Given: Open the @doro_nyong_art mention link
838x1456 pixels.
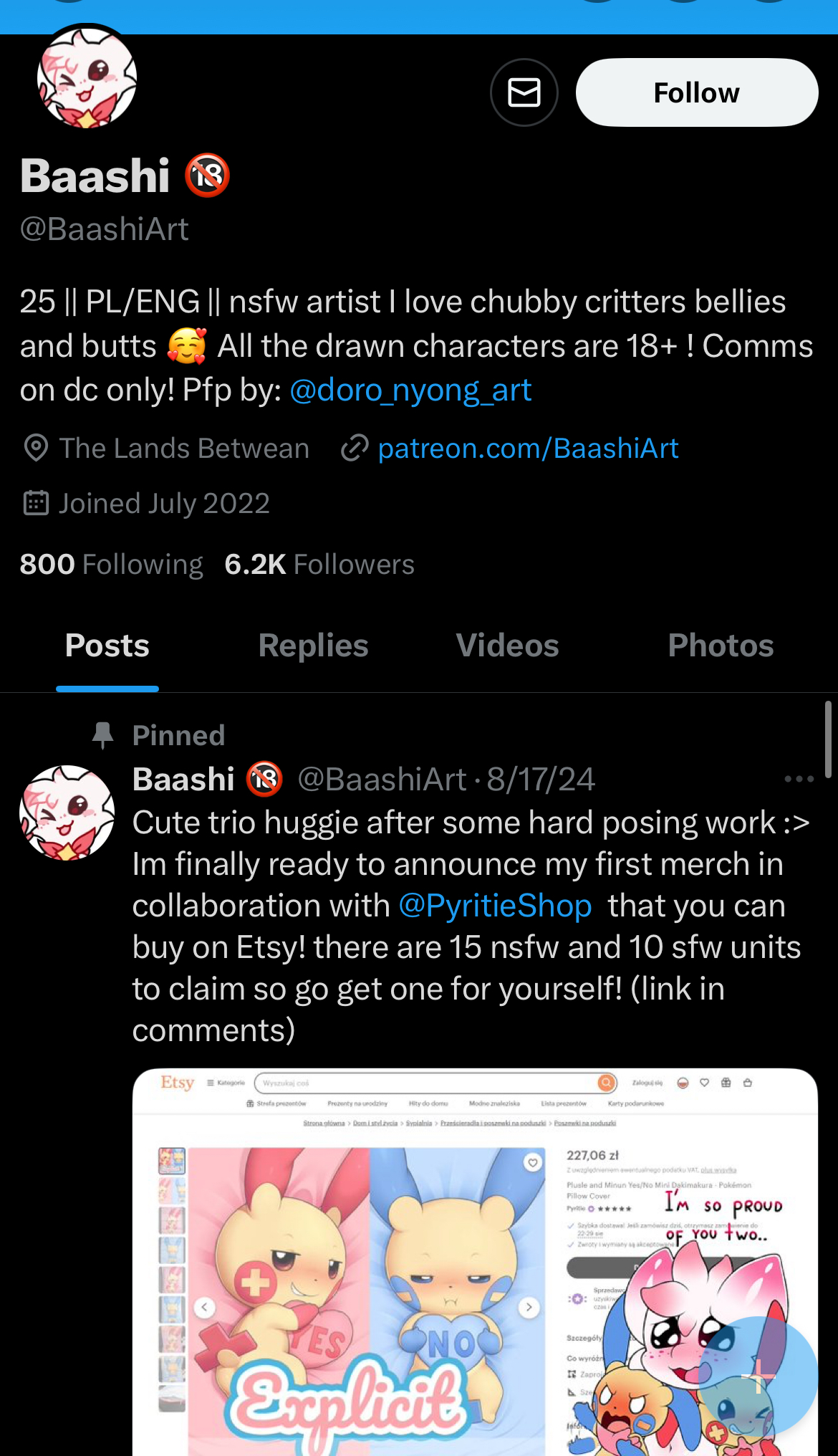Looking at the screenshot, I should point(410,391).
